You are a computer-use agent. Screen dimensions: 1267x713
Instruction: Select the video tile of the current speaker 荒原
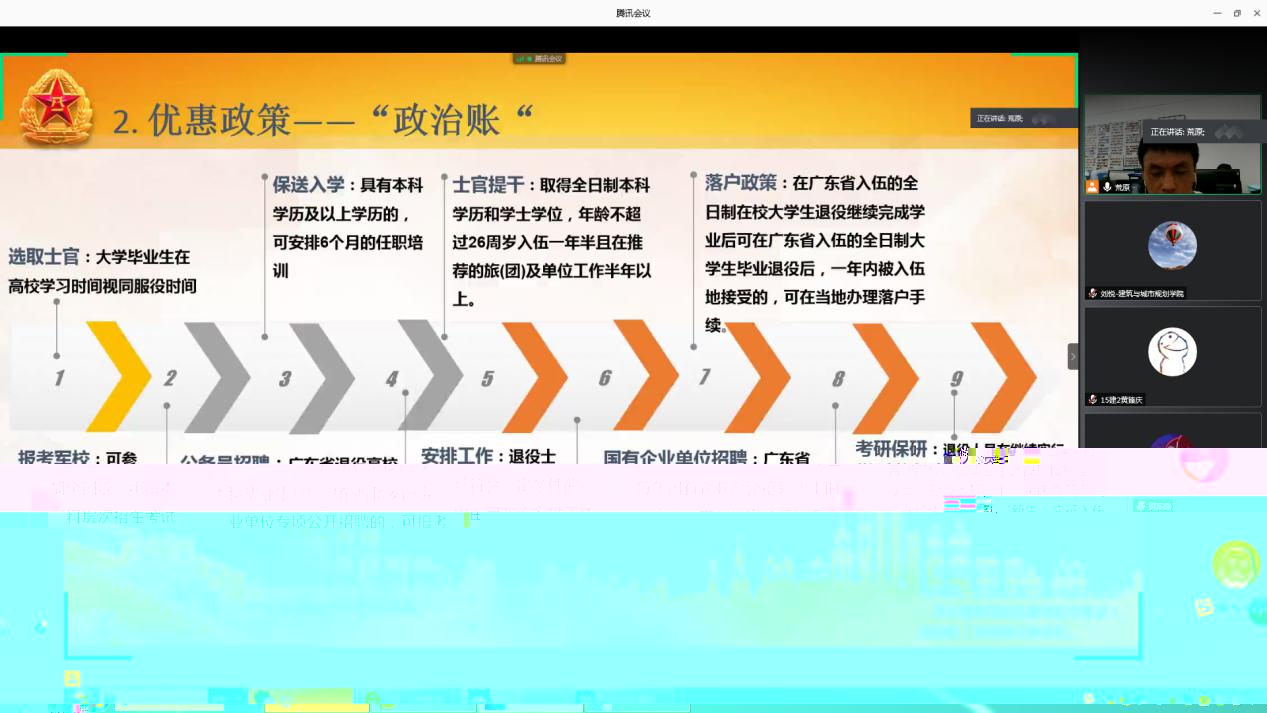[1173, 145]
